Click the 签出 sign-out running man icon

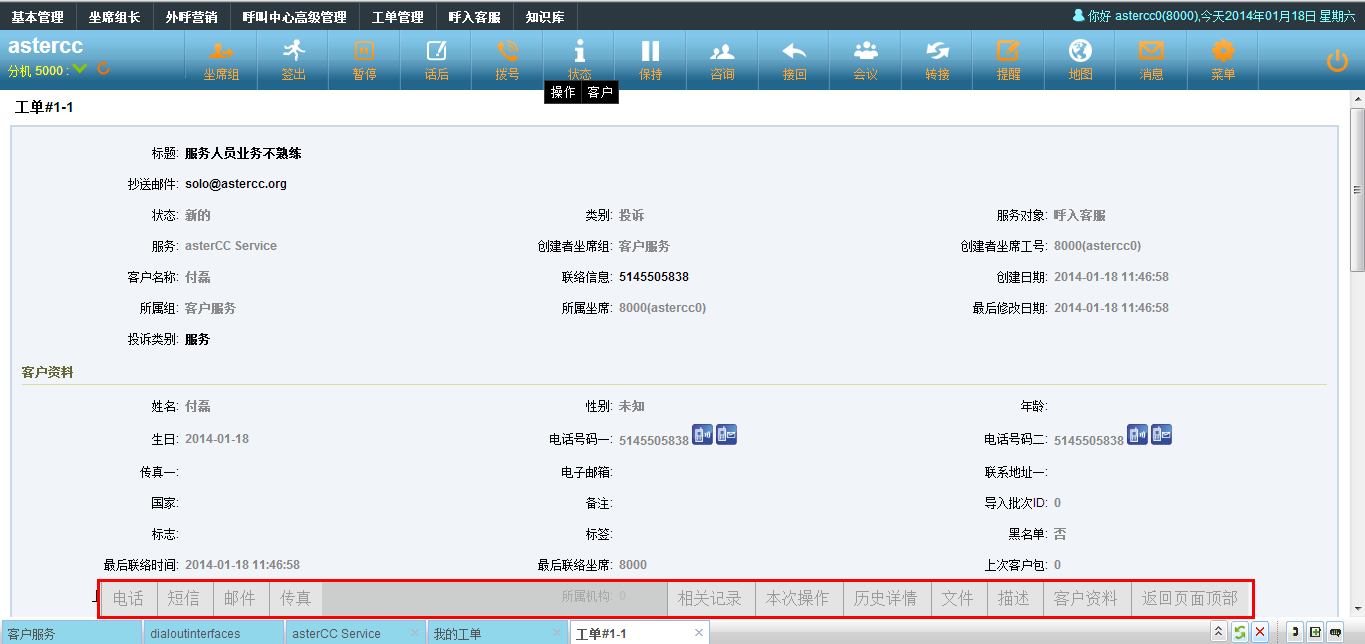[293, 52]
